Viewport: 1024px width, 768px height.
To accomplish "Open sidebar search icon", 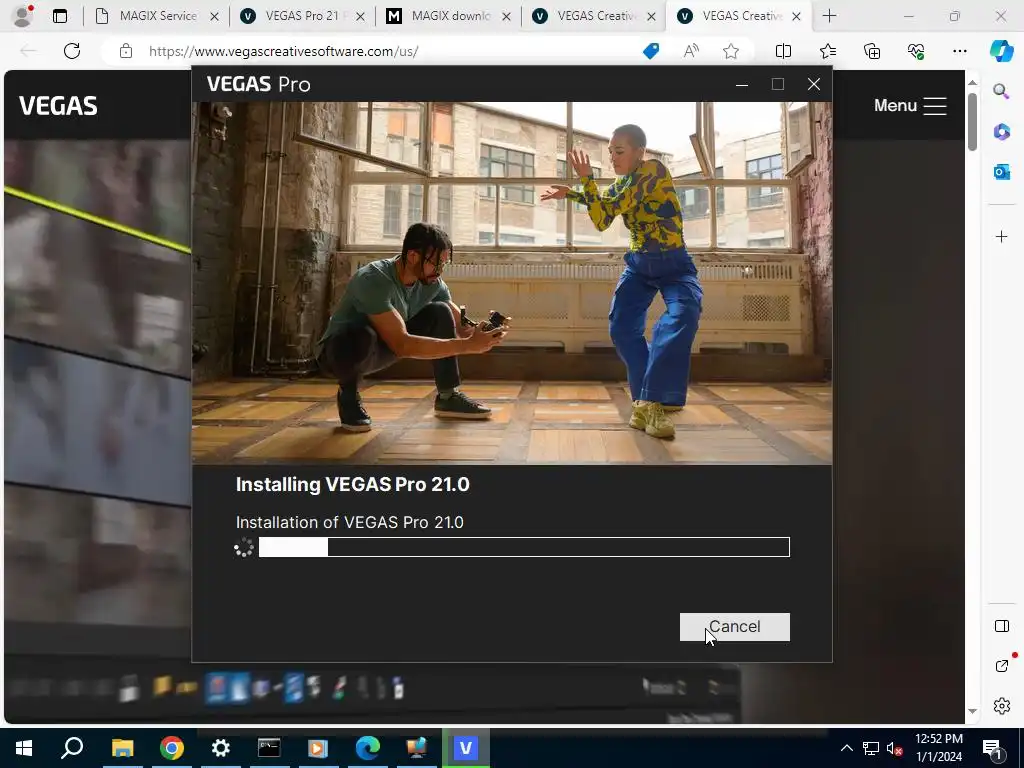I will pyautogui.click(x=1001, y=91).
